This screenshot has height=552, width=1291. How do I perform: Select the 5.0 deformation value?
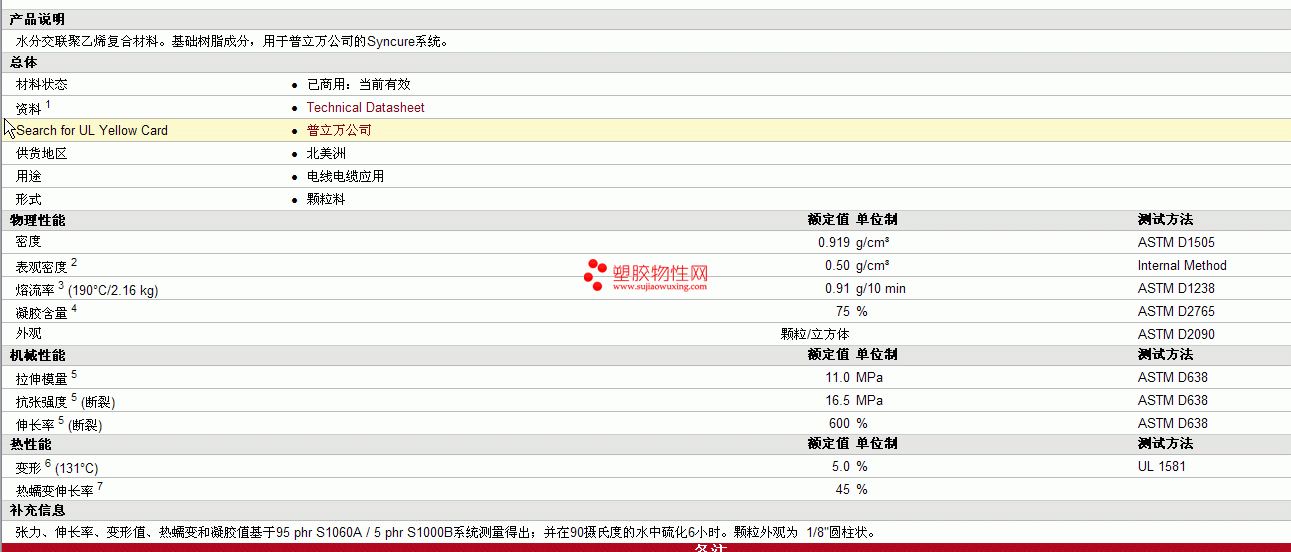click(x=840, y=466)
